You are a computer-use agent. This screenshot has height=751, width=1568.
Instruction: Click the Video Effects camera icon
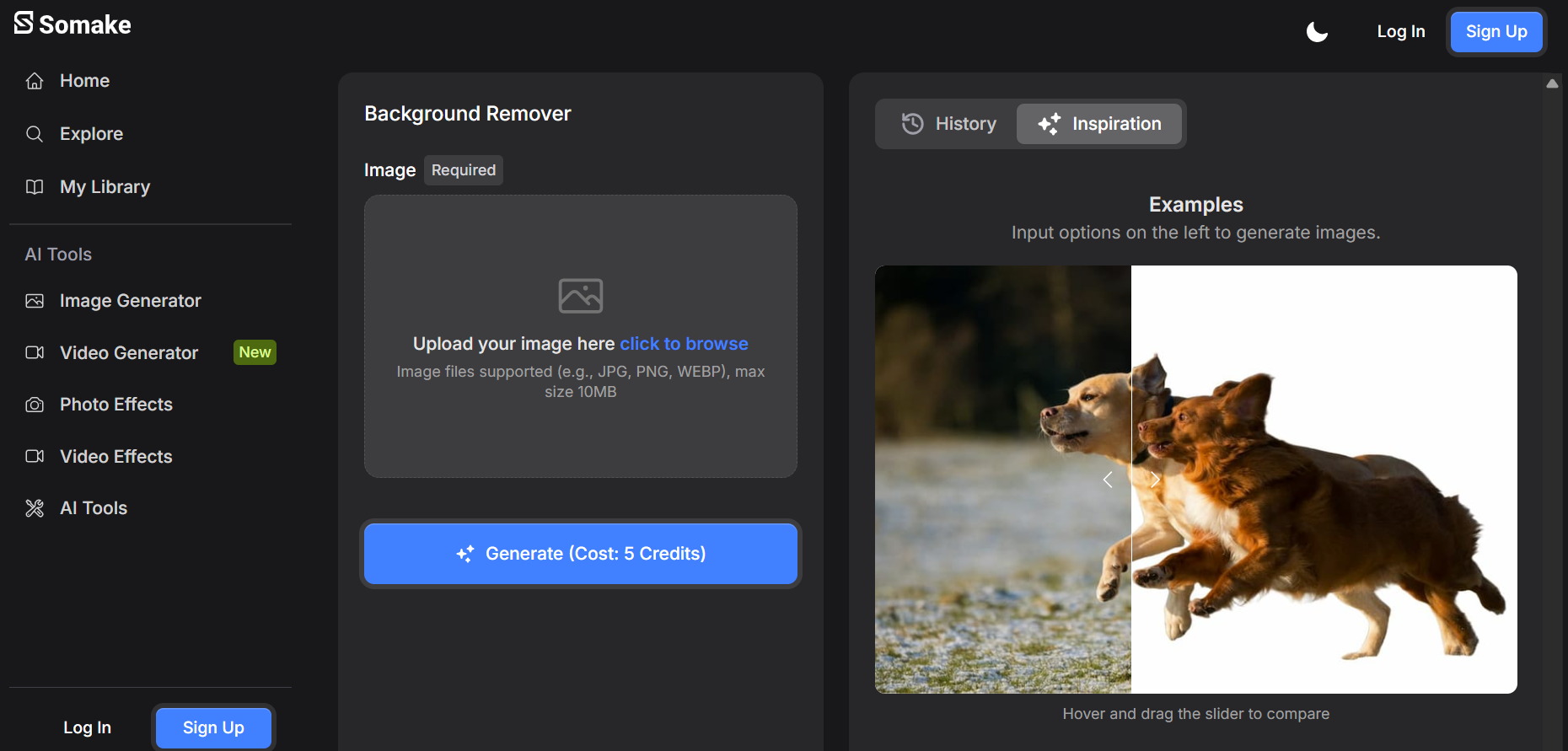click(35, 456)
